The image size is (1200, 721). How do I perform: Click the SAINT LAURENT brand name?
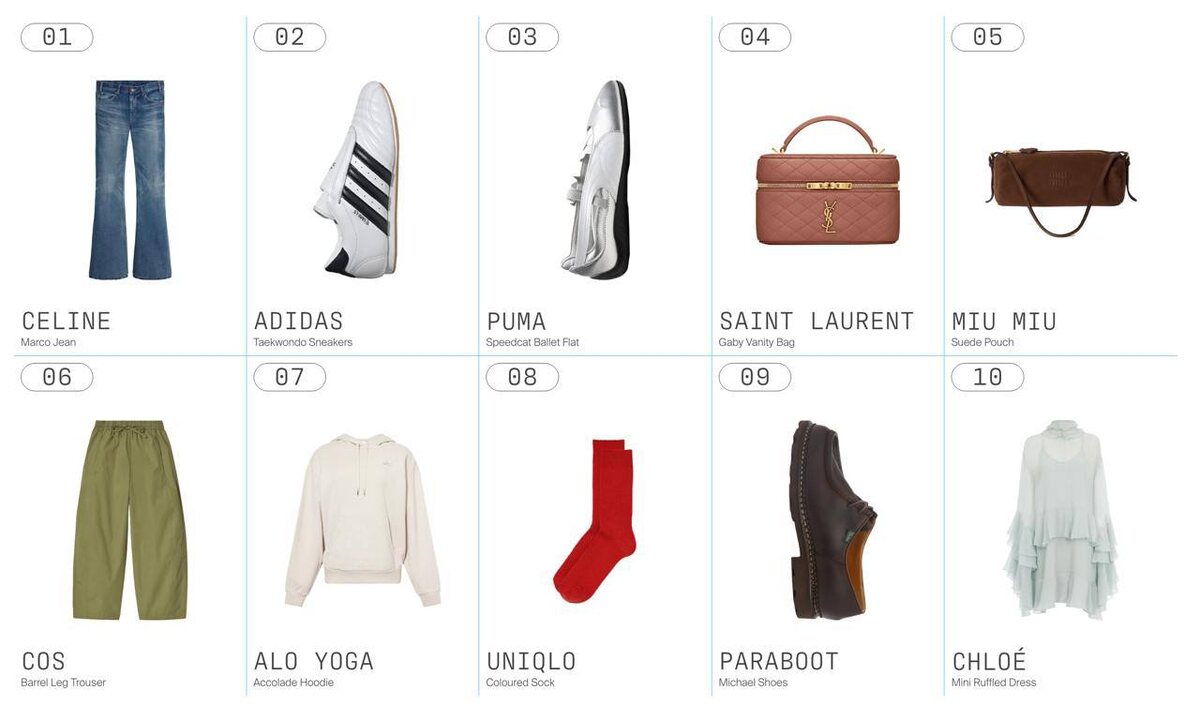816,321
